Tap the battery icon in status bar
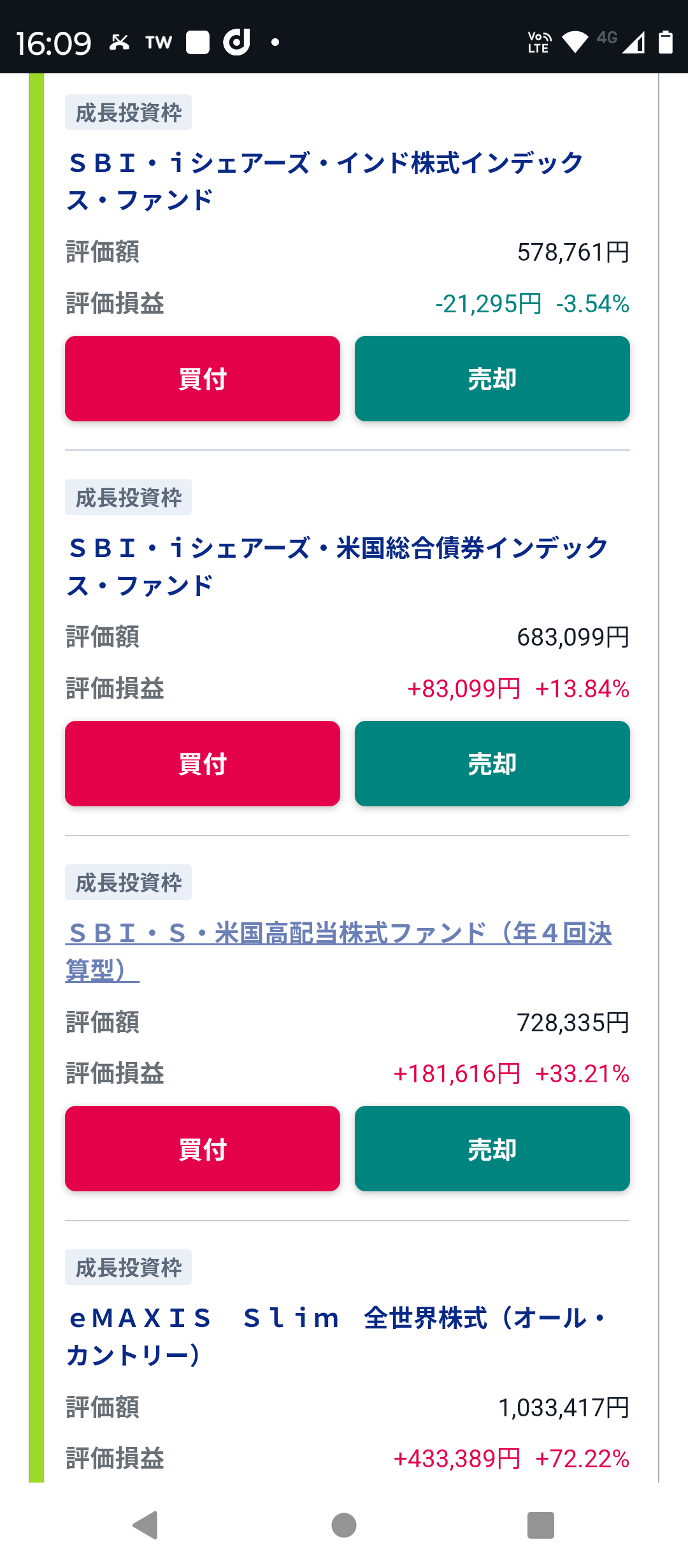The width and height of the screenshot is (688, 1568). click(x=666, y=42)
